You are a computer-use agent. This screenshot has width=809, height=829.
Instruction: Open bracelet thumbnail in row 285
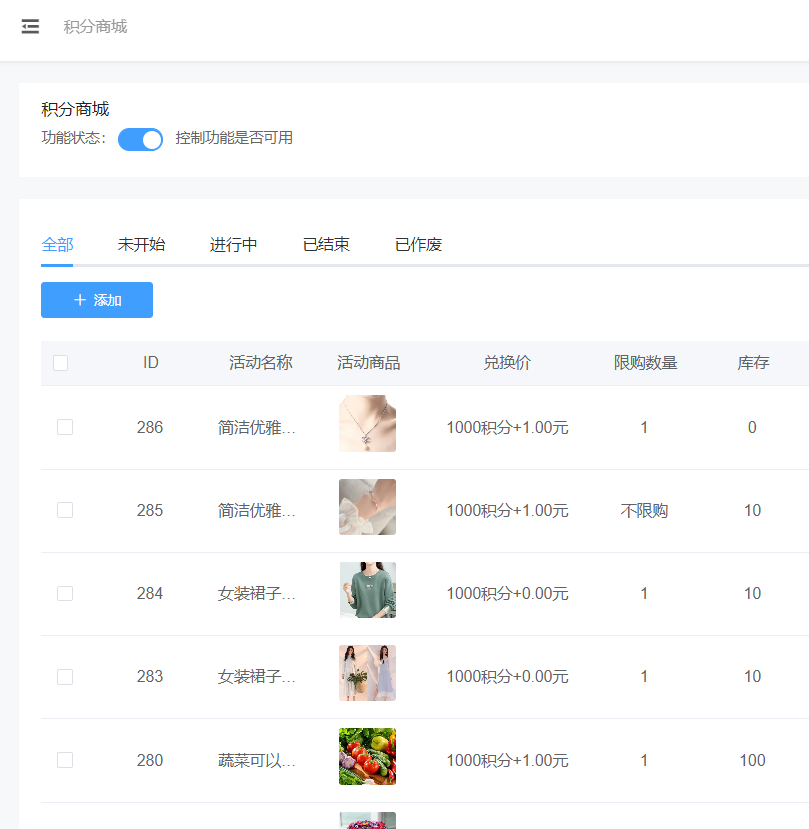pos(367,507)
